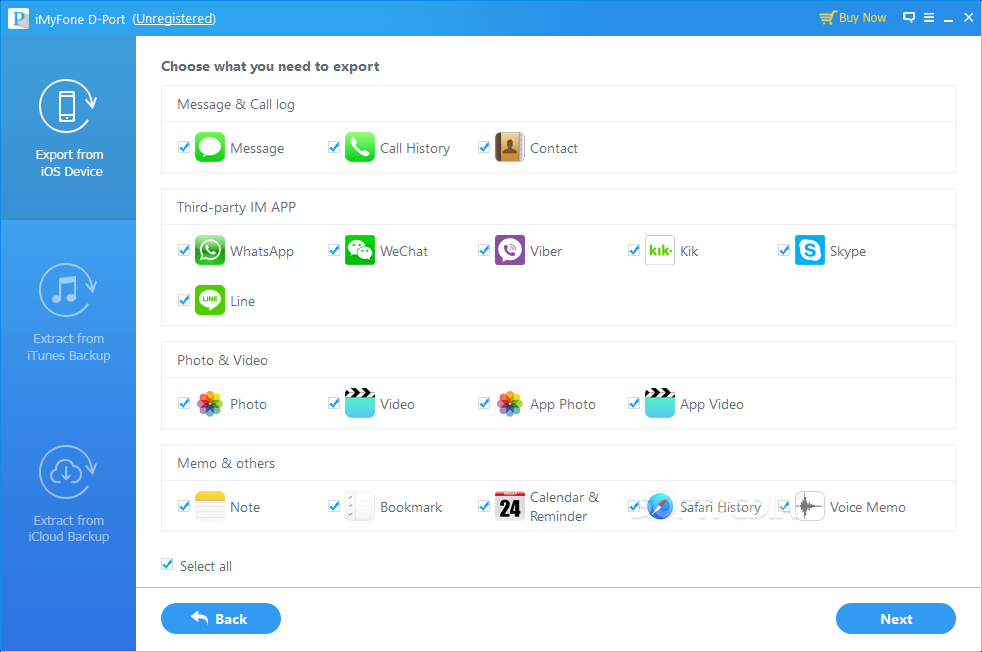The height and width of the screenshot is (652, 982).
Task: Click the App Photo label text
Action: 562,405
